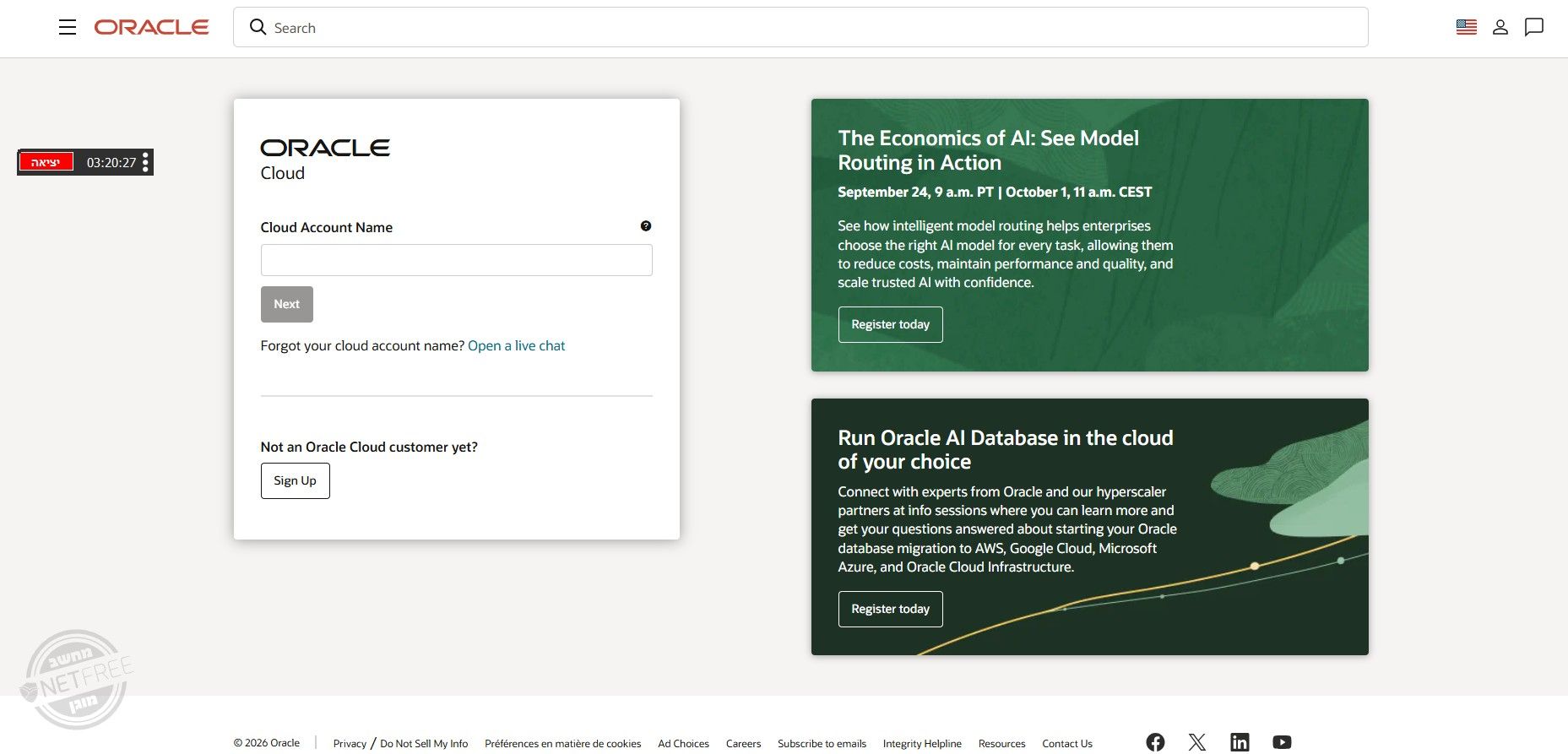Open the Ad Choices footer link
This screenshot has height=754, width=1568.
click(683, 743)
